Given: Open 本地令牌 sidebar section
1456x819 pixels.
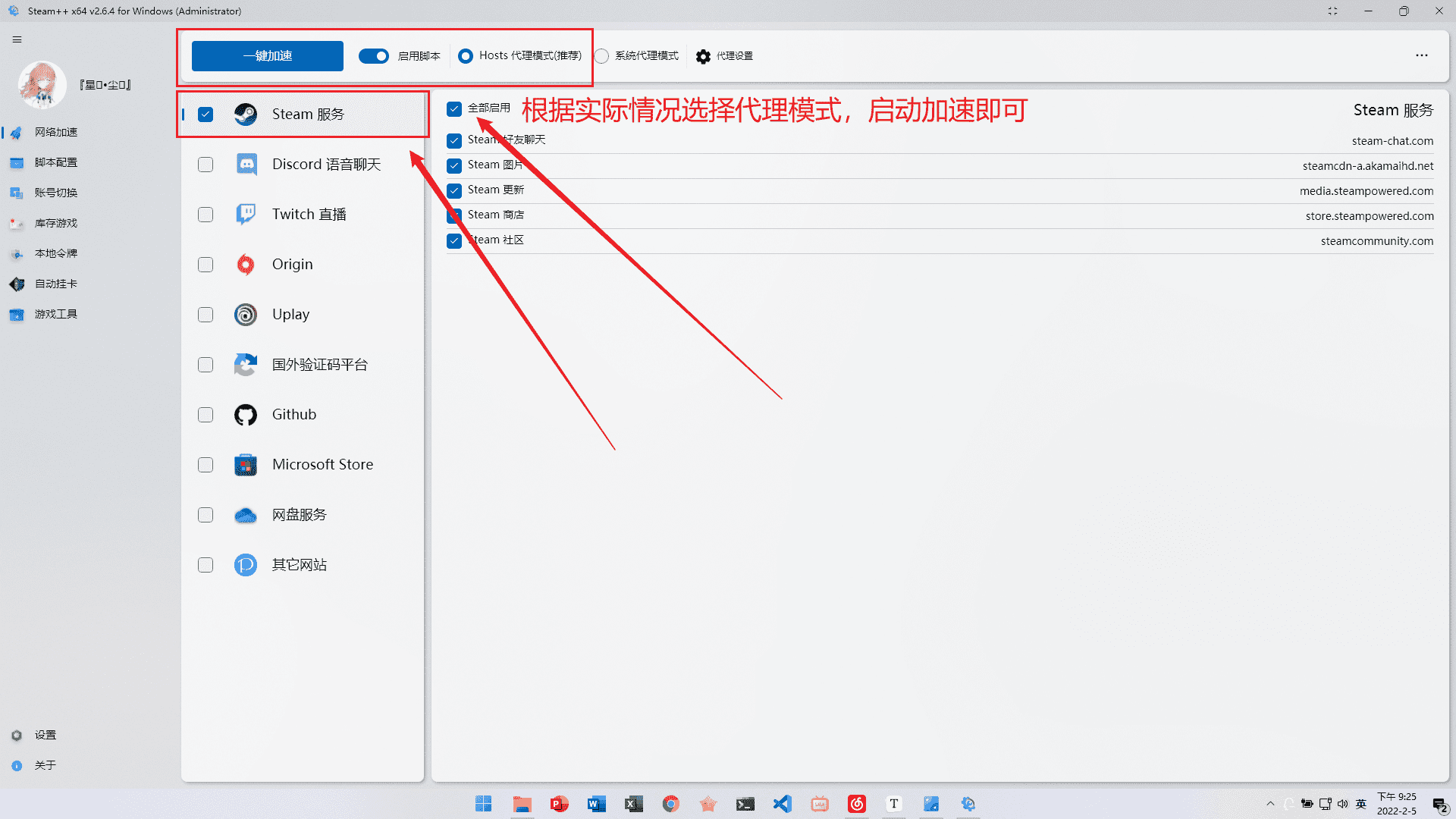Looking at the screenshot, I should 56,253.
